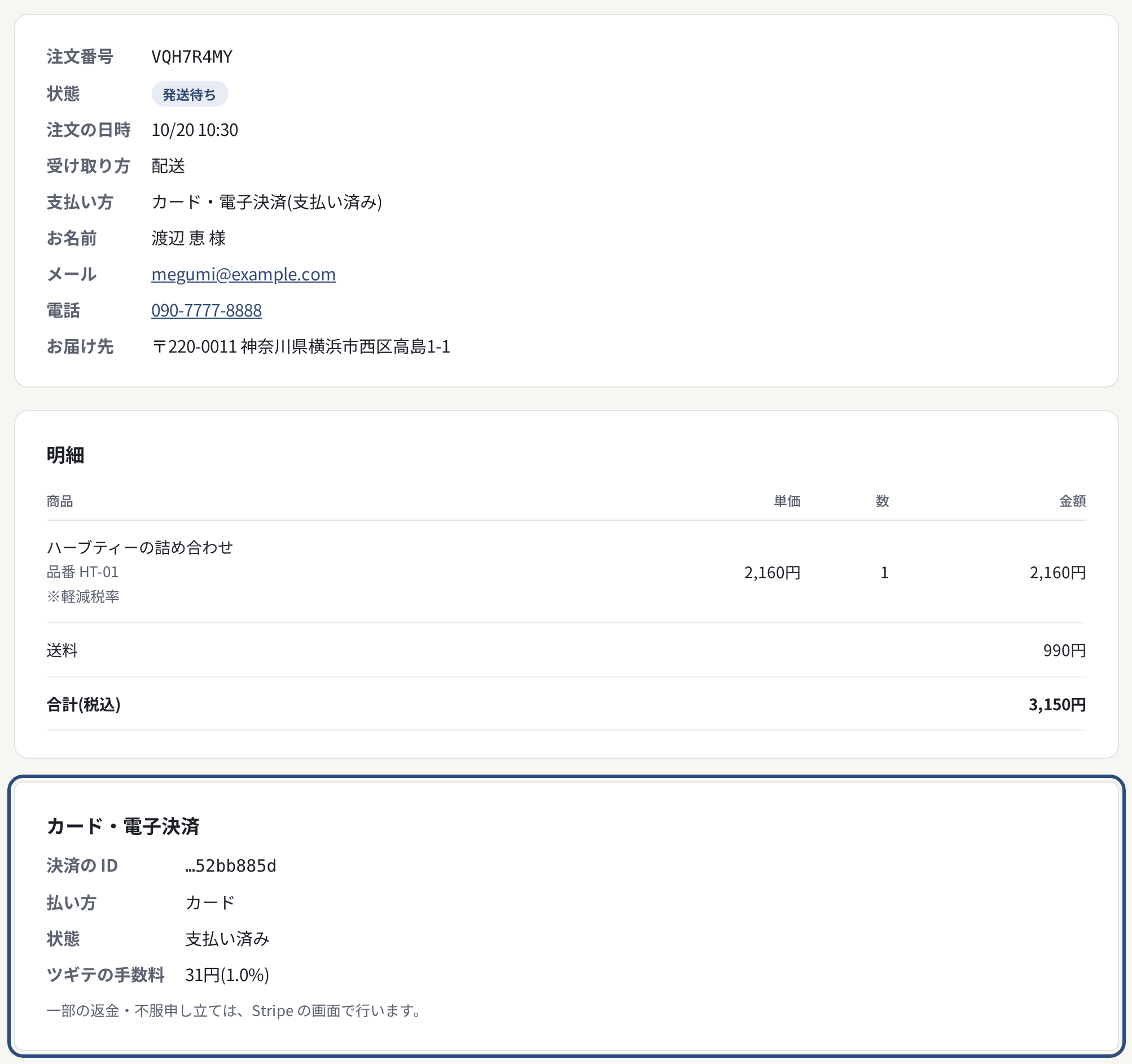Select order number VQH7R4MY

click(192, 56)
